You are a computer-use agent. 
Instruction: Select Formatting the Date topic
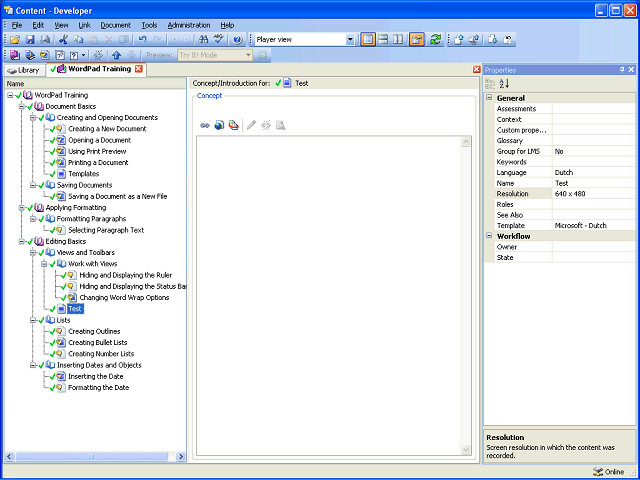[x=98, y=388]
